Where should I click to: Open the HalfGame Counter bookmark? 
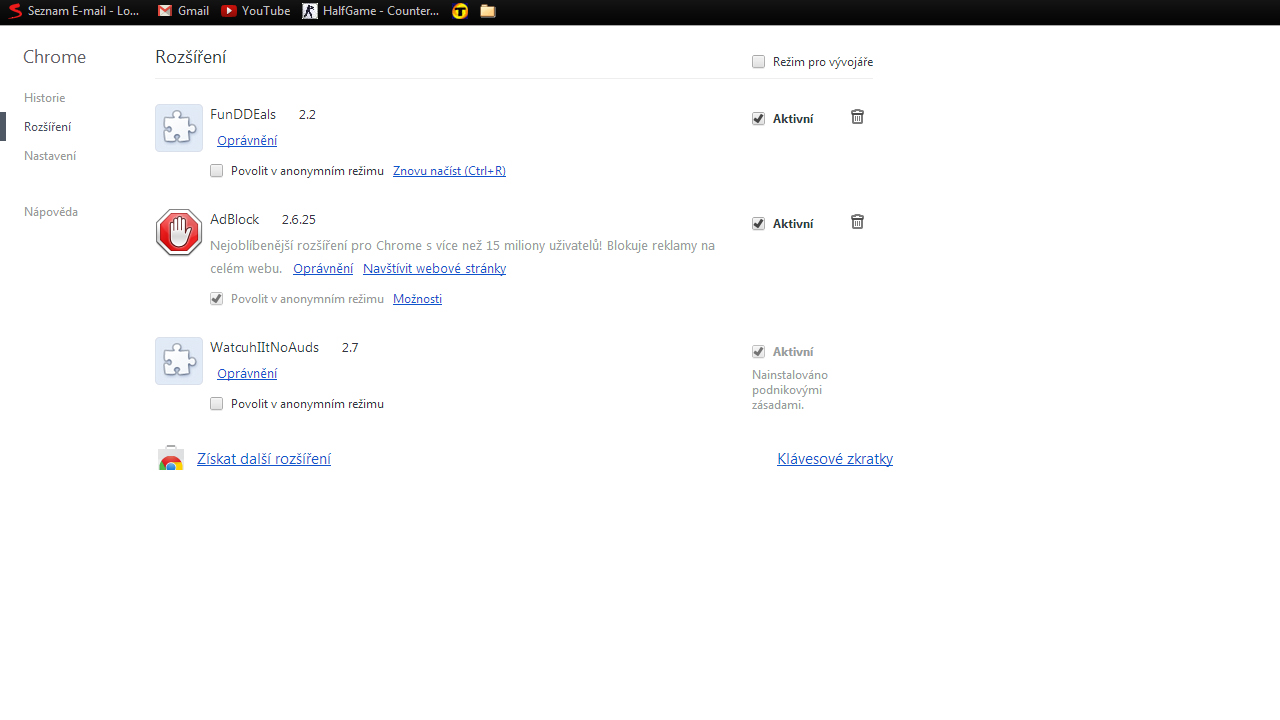pos(371,11)
